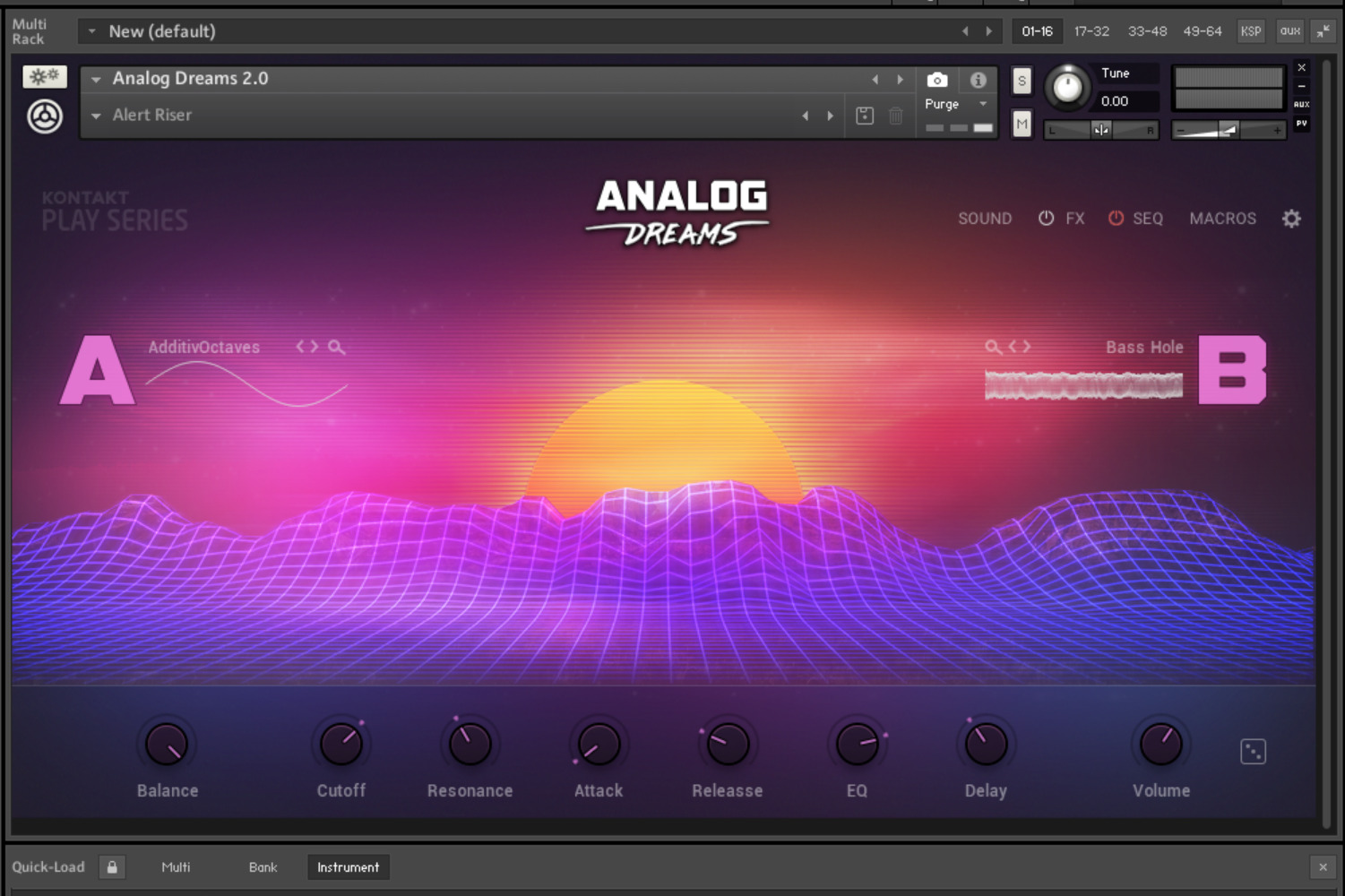Close the Quick-Load panel

tap(1323, 867)
